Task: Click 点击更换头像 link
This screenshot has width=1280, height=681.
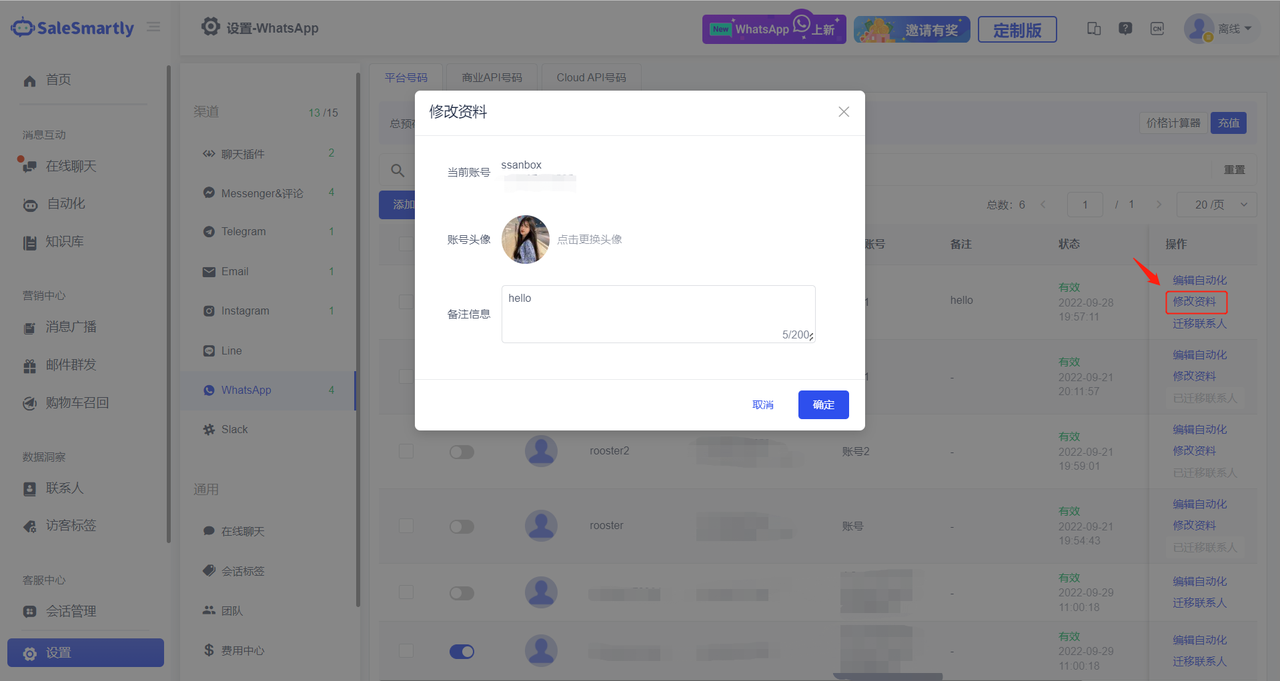Action: tap(590, 240)
